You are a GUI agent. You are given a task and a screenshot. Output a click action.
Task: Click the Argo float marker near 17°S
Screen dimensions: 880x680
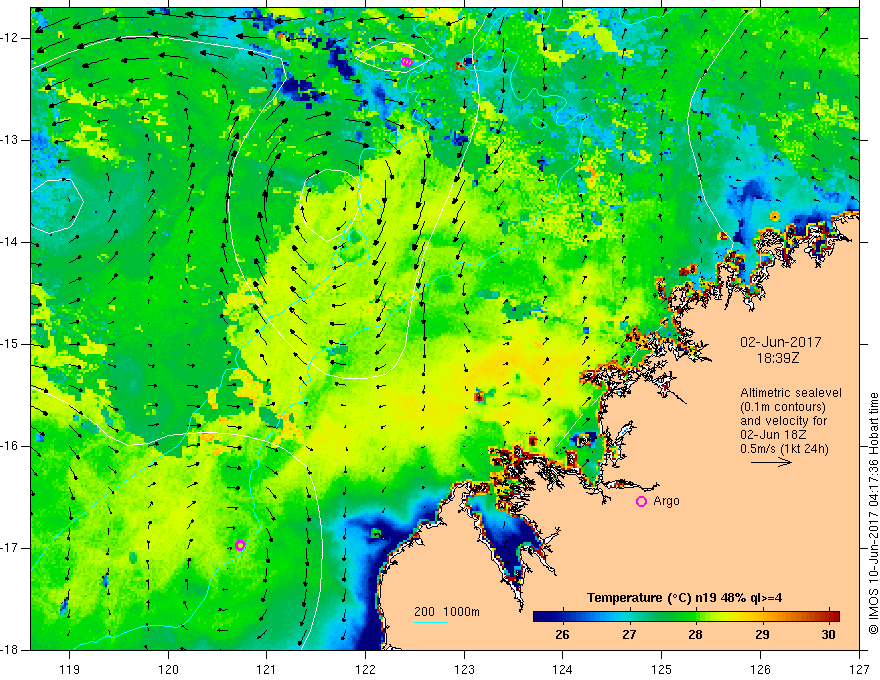pyautogui.click(x=240, y=545)
